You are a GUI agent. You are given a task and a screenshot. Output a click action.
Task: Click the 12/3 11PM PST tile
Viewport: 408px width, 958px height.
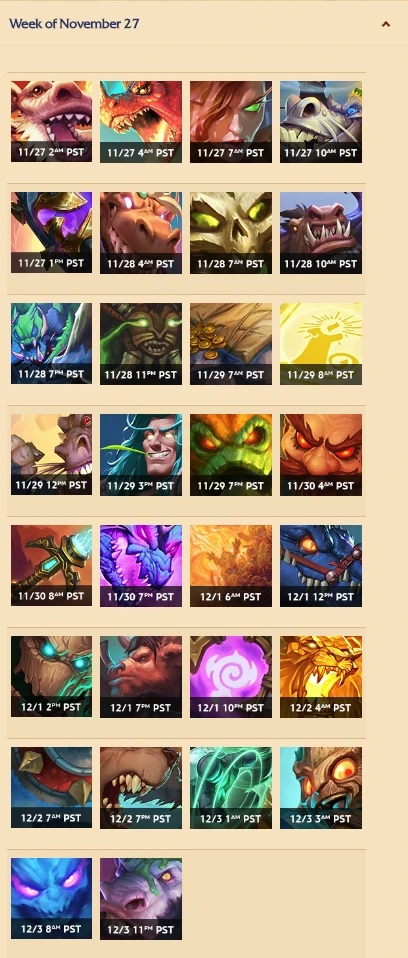click(x=141, y=899)
